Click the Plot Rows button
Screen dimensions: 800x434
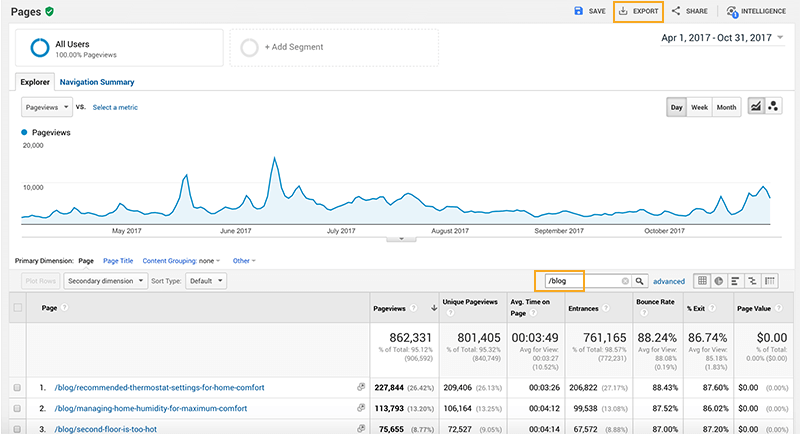[x=40, y=281]
